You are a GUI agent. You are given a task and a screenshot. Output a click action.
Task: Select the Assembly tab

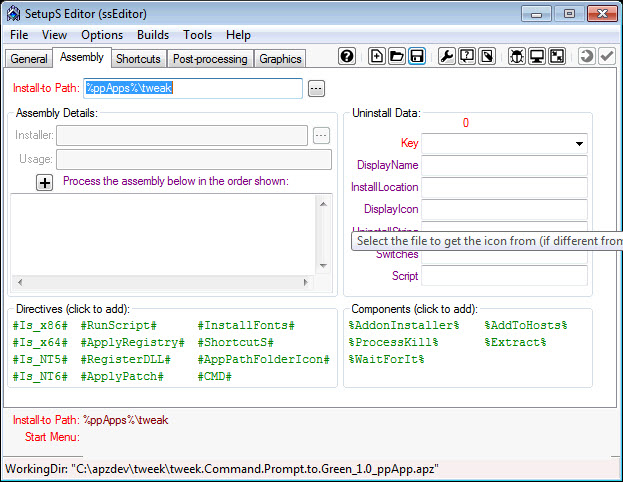point(82,57)
